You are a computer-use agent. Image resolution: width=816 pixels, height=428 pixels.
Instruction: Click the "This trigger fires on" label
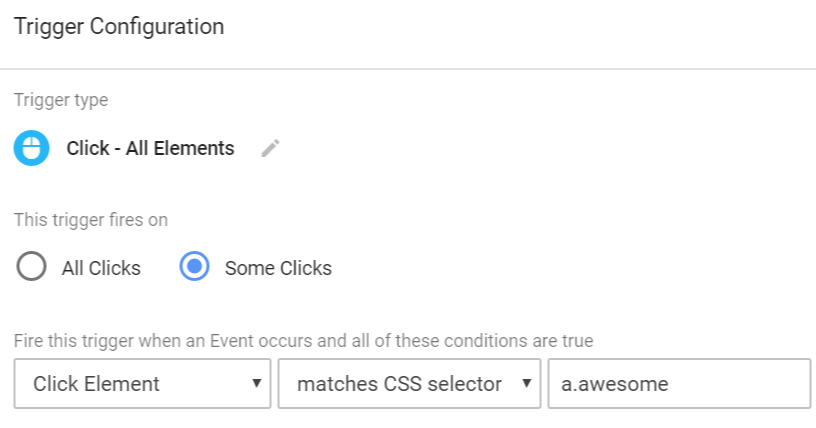(91, 220)
